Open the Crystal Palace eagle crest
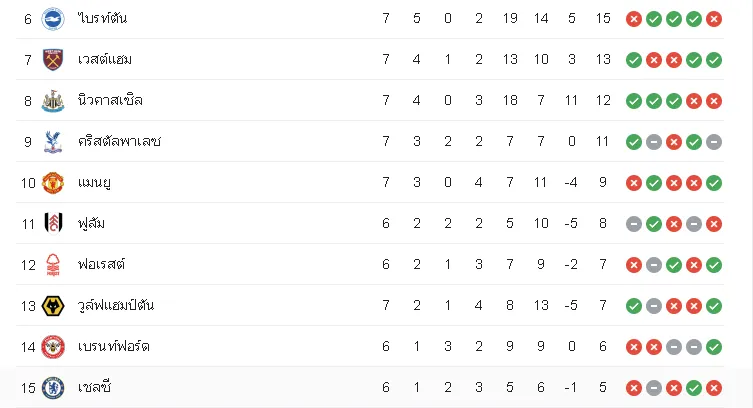 pyautogui.click(x=53, y=142)
